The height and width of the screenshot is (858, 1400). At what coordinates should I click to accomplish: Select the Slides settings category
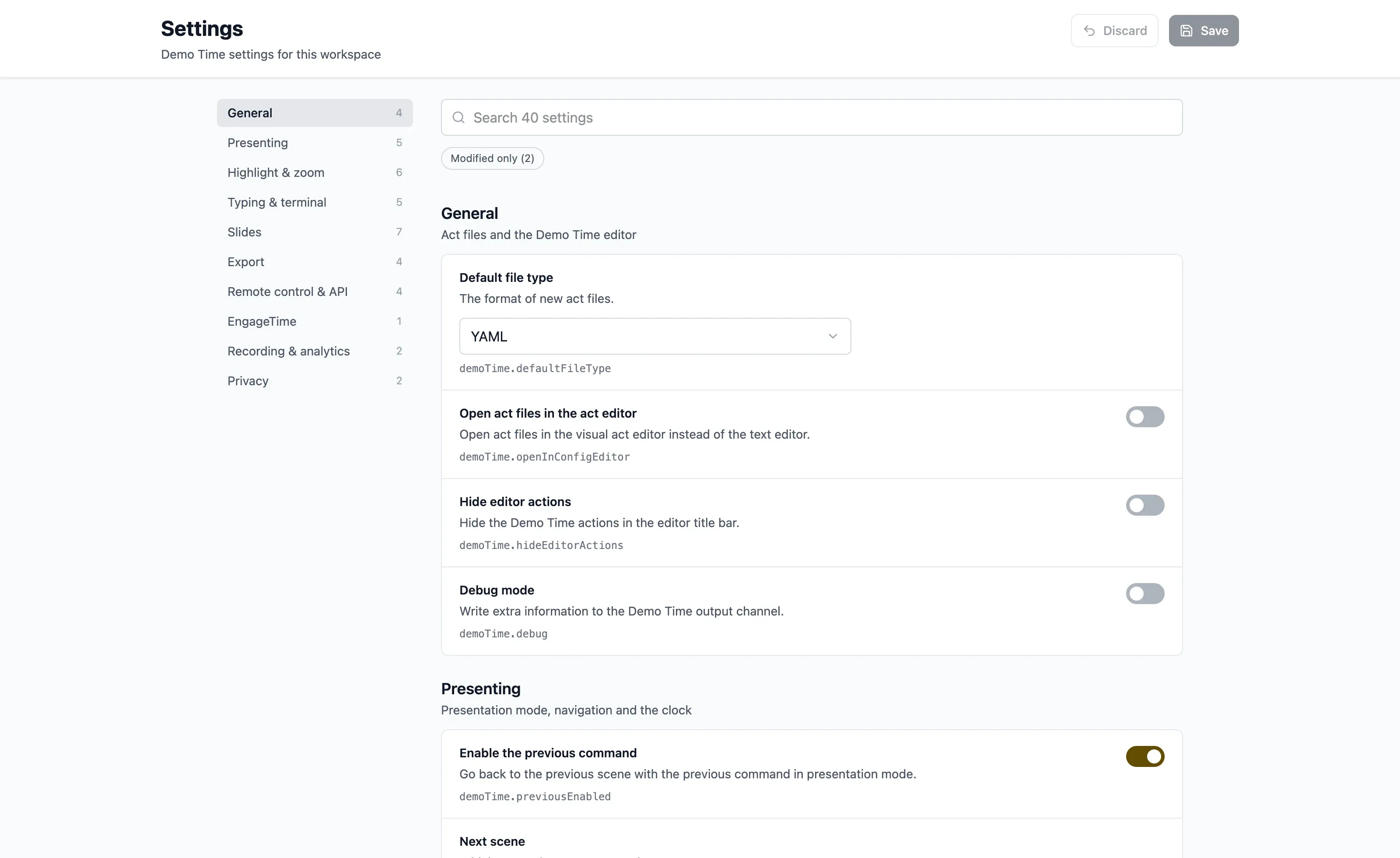314,232
